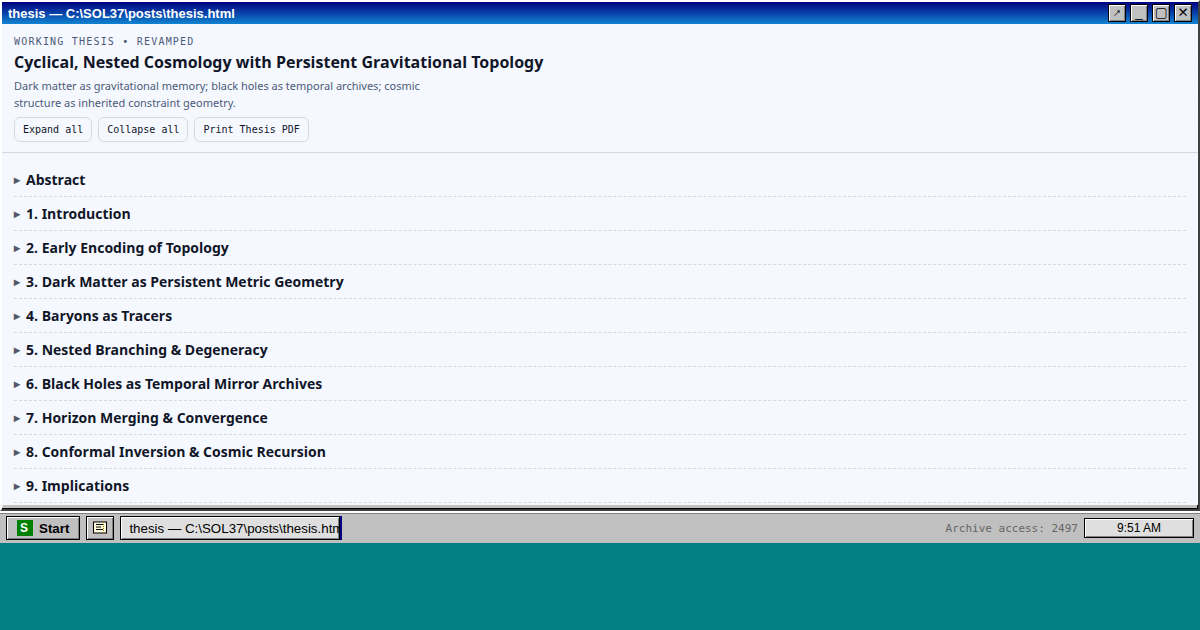Click Print Thesis PDF

(x=251, y=130)
